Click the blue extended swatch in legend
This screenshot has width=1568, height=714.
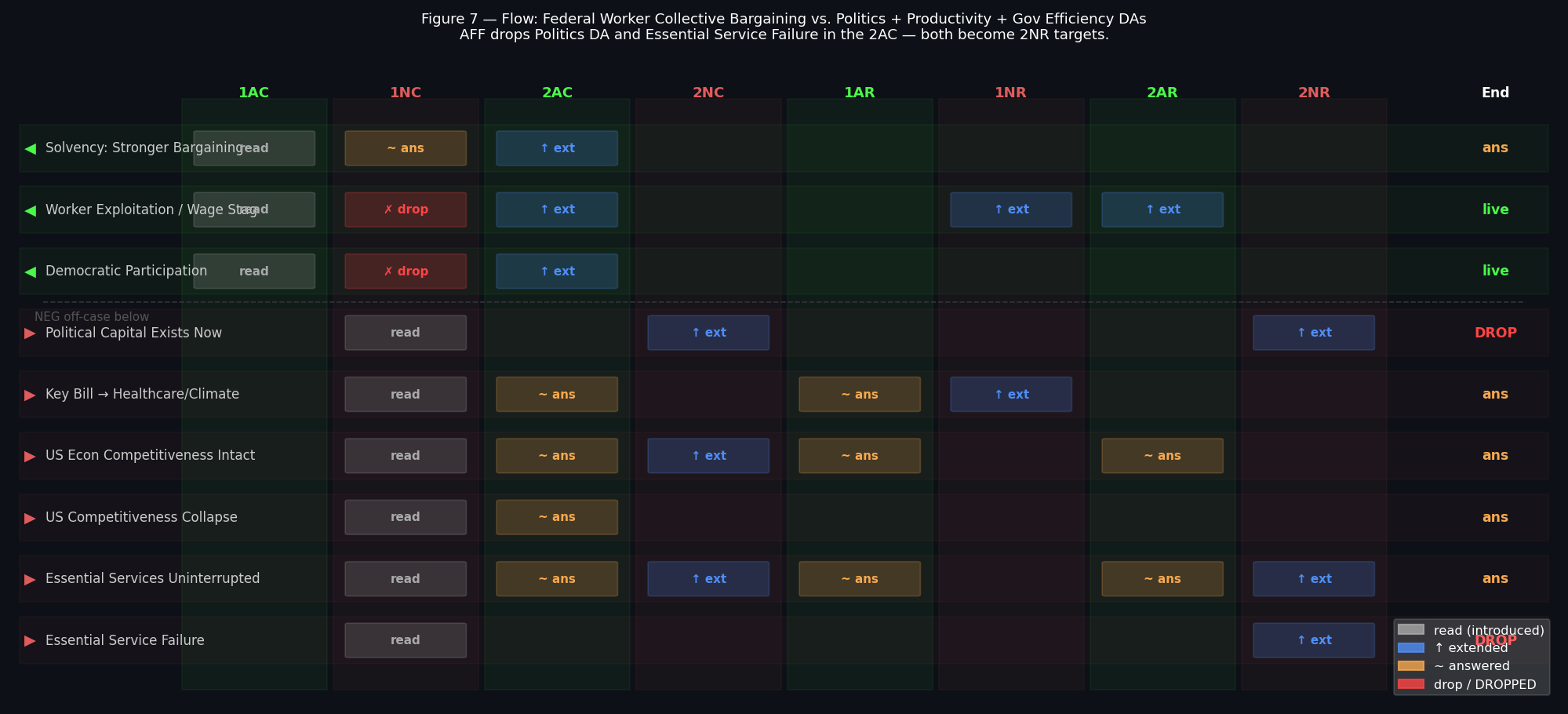click(x=1410, y=648)
